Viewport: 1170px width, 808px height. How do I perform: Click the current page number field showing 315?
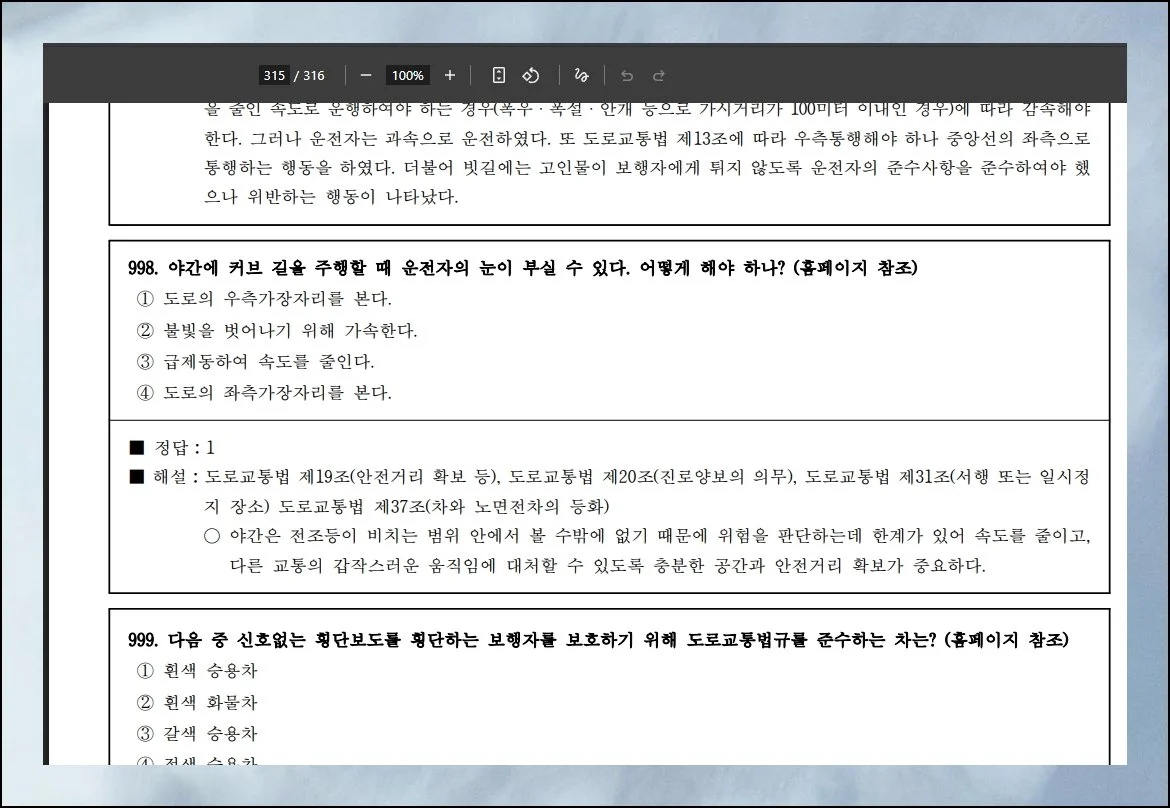point(273,75)
